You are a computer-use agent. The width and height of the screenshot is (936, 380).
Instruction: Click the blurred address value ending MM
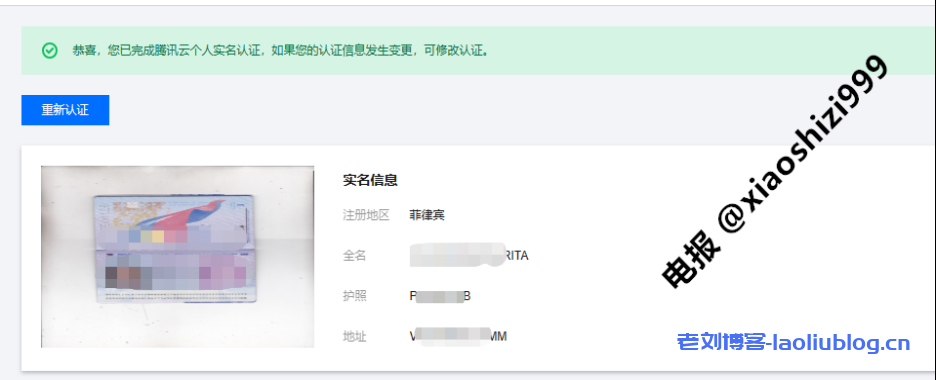click(458, 336)
